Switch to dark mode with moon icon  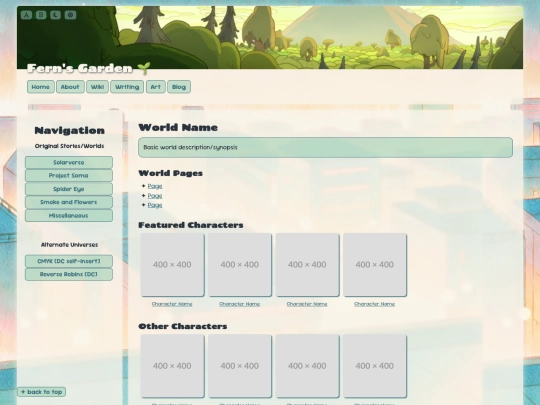55,15
